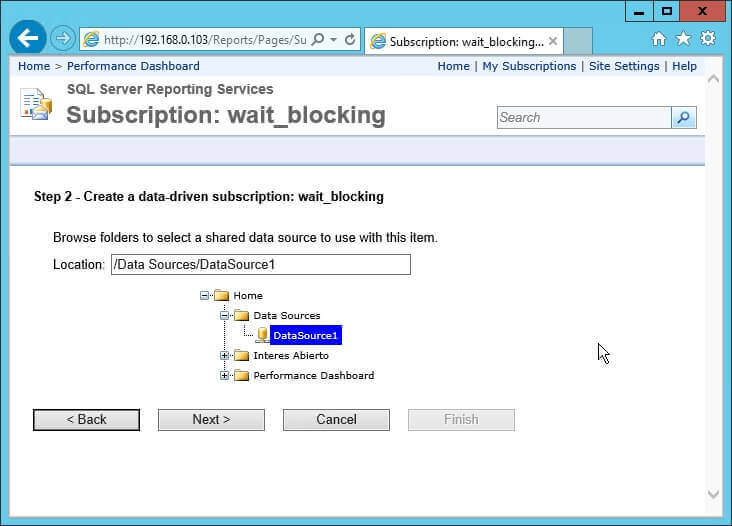Open the address bar dropdown arrow

(333, 40)
